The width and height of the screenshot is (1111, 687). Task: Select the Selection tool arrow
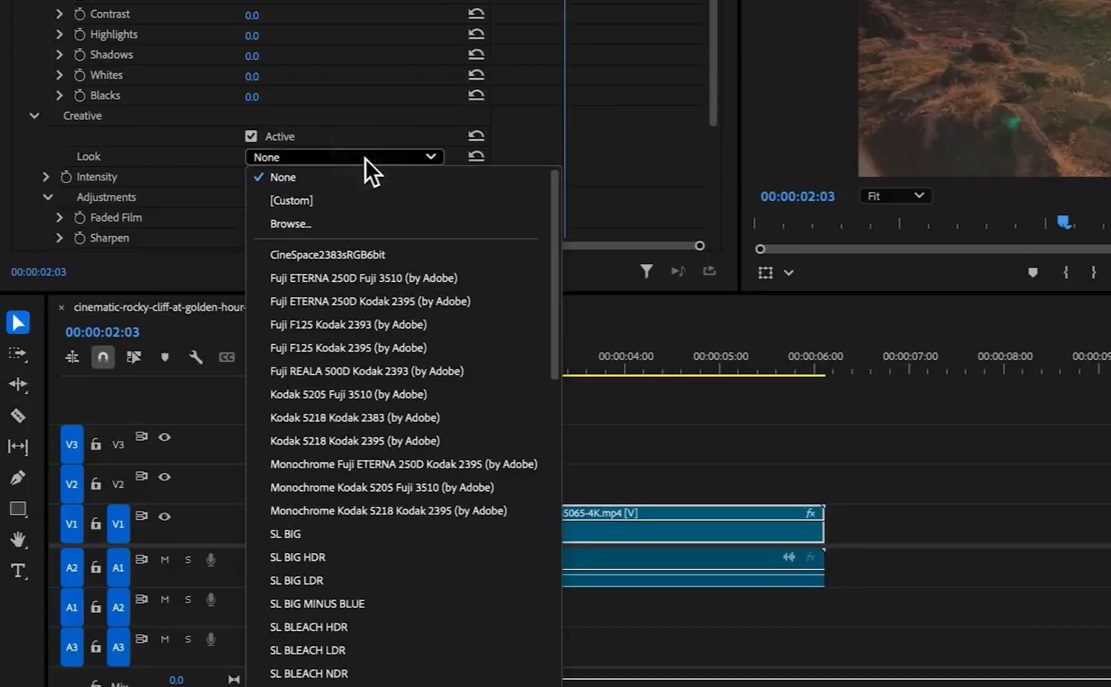point(18,322)
